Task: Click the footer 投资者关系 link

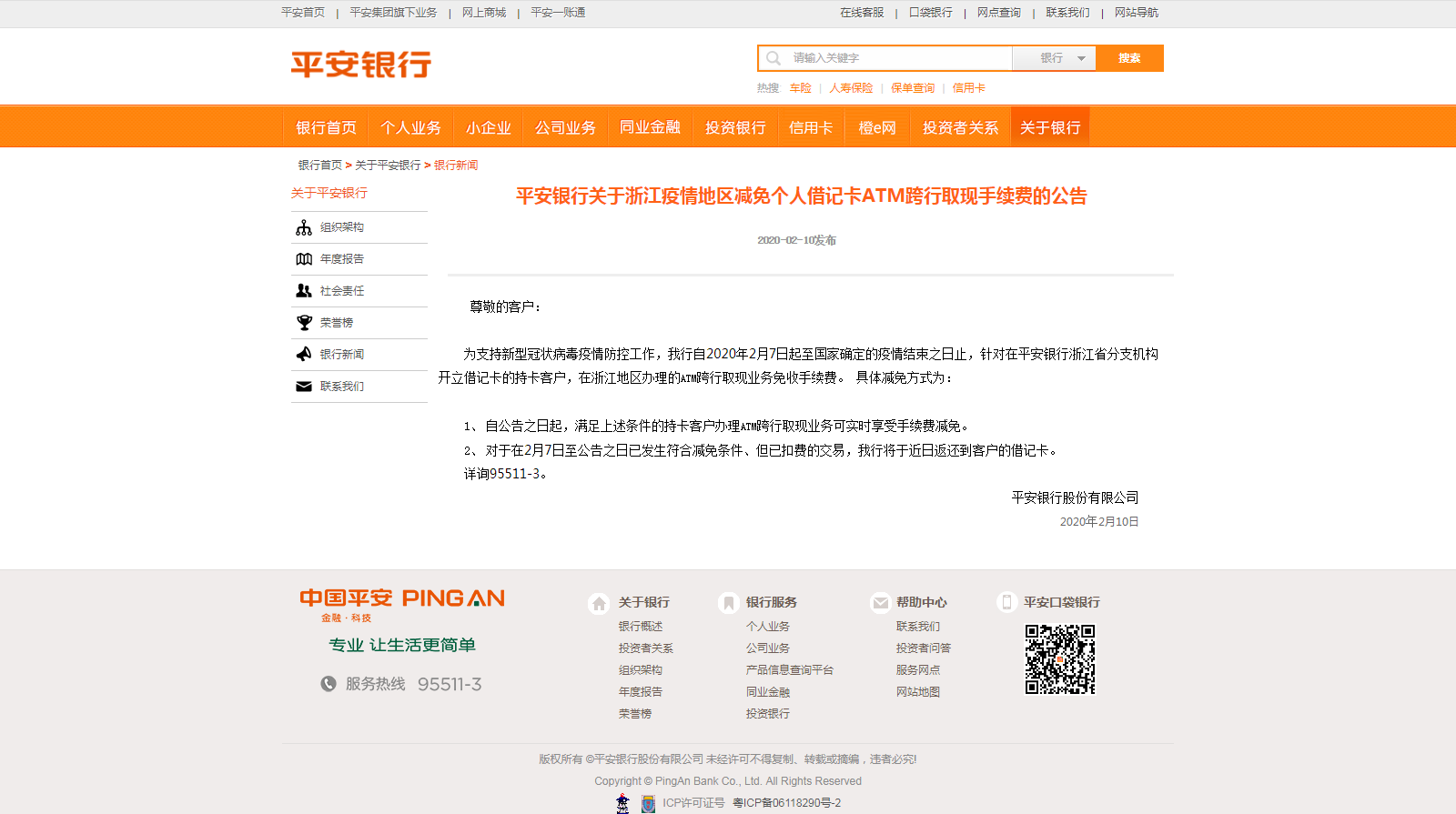Action: point(646,648)
